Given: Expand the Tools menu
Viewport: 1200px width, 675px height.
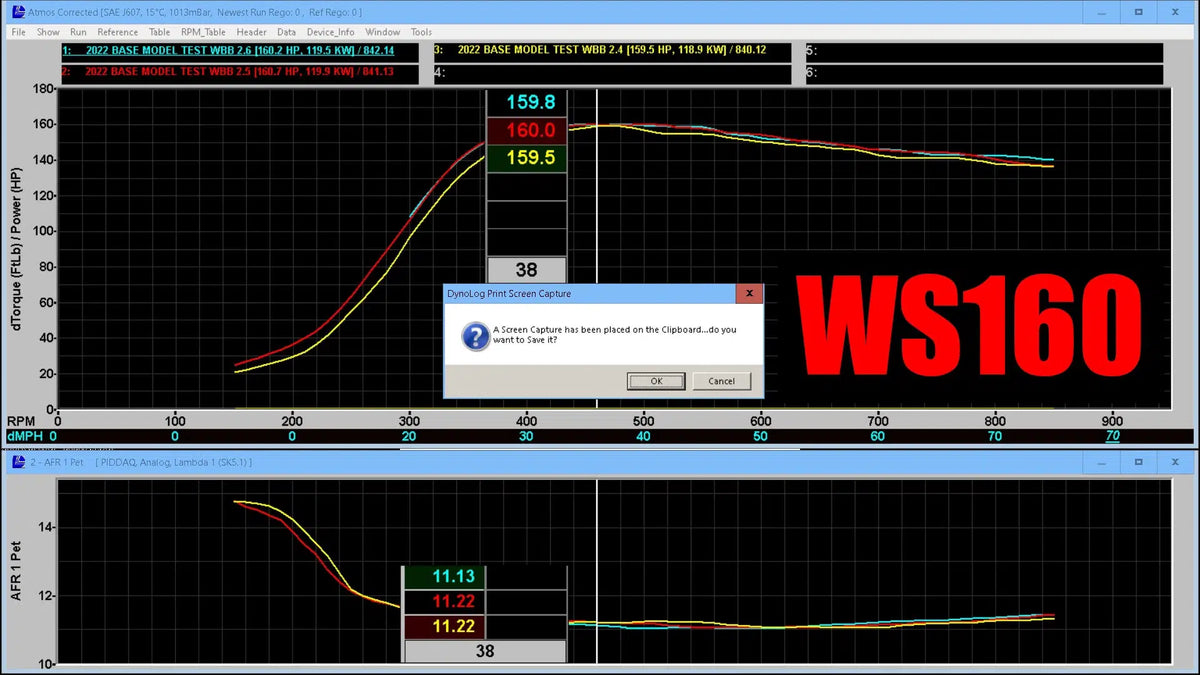Looking at the screenshot, I should point(421,32).
